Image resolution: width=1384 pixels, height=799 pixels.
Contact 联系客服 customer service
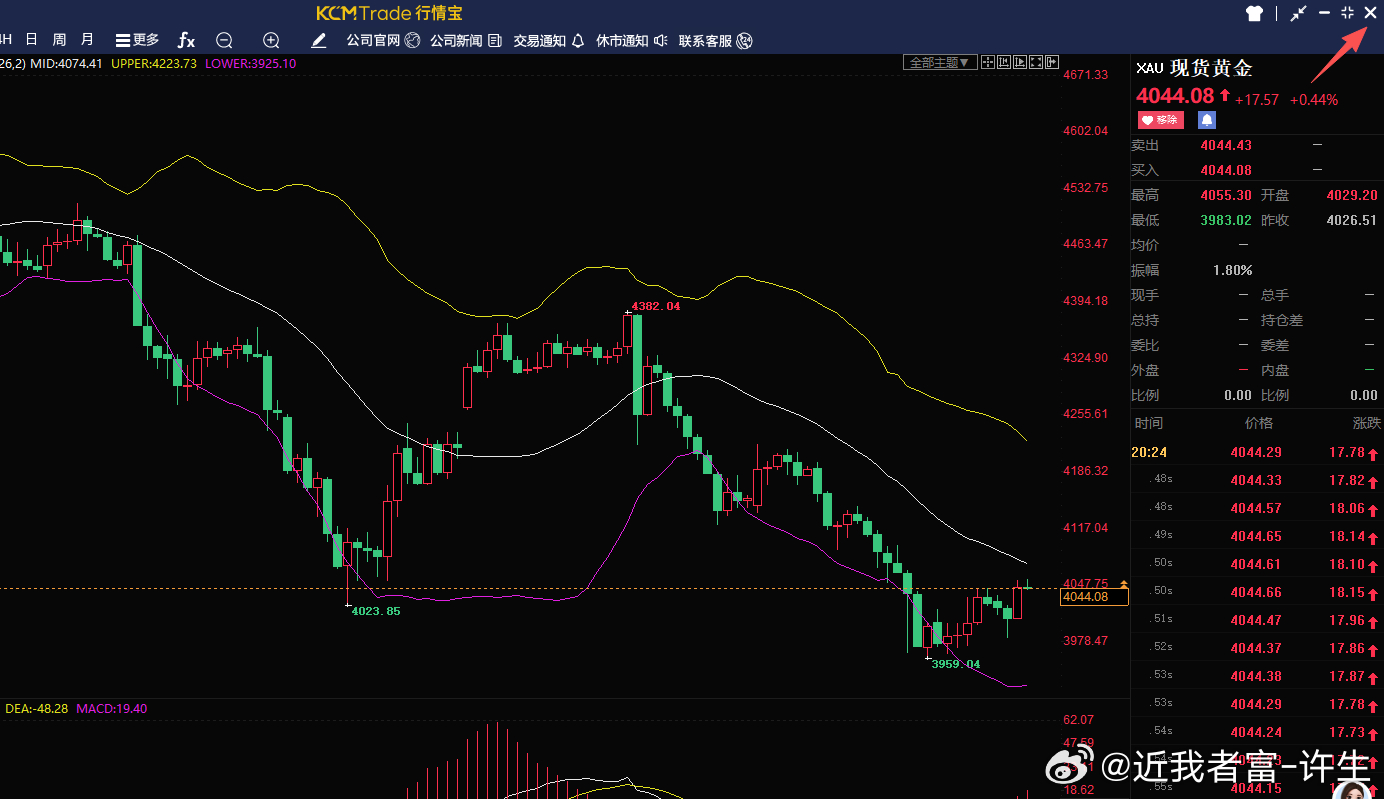[716, 41]
